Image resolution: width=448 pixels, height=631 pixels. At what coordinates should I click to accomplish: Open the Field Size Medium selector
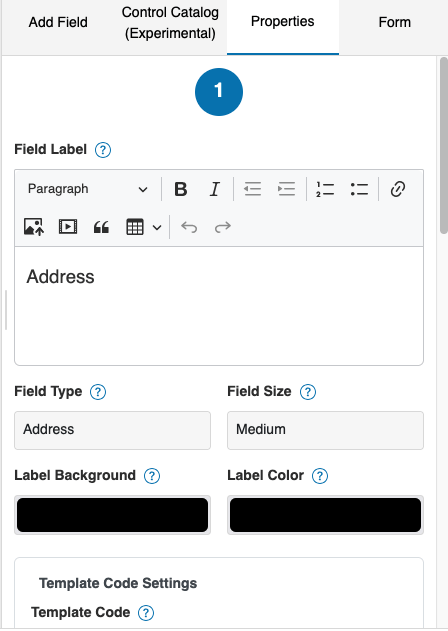pyautogui.click(x=325, y=430)
